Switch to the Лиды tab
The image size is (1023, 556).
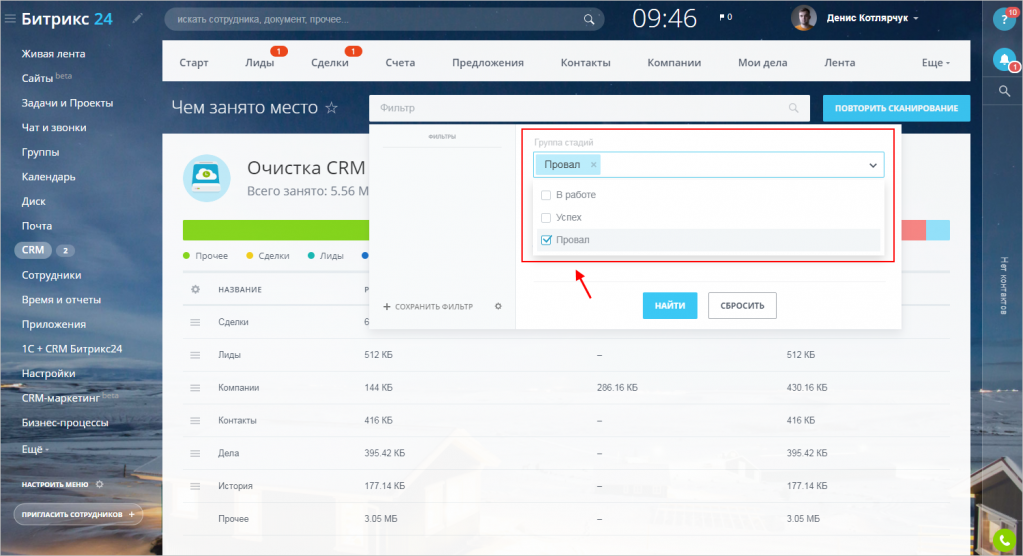[260, 63]
